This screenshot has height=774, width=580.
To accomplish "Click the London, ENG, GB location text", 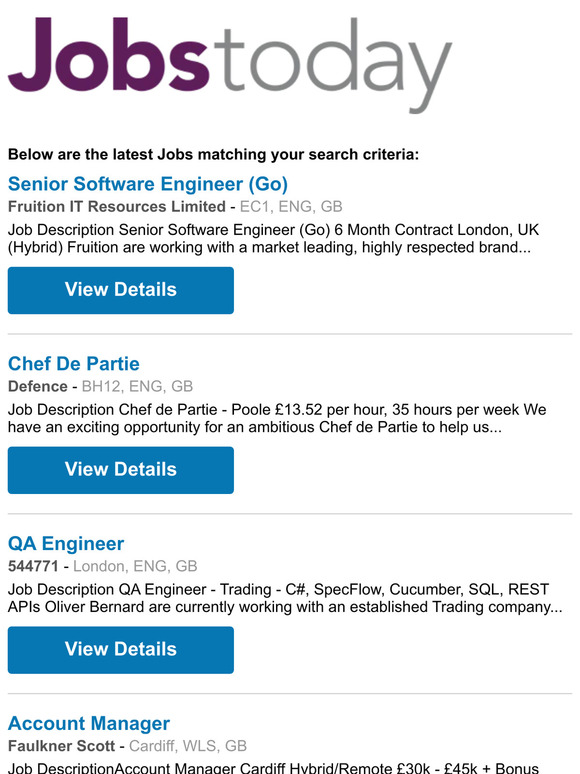I will (x=135, y=566).
